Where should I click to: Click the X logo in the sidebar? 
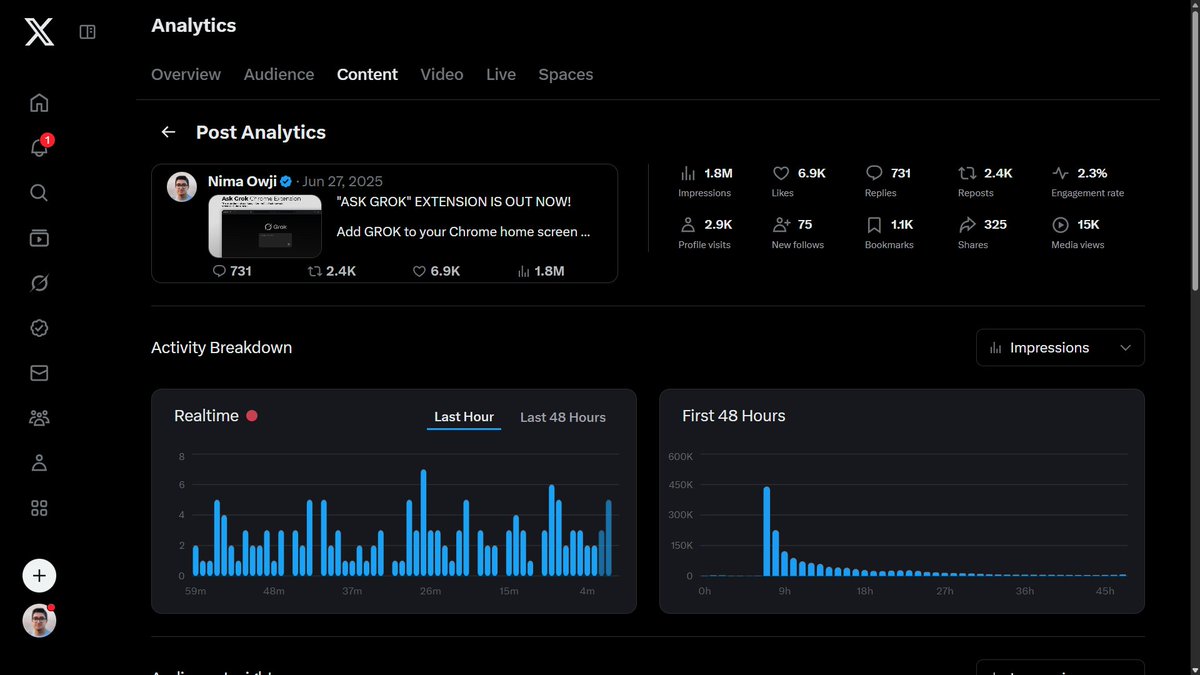39,32
